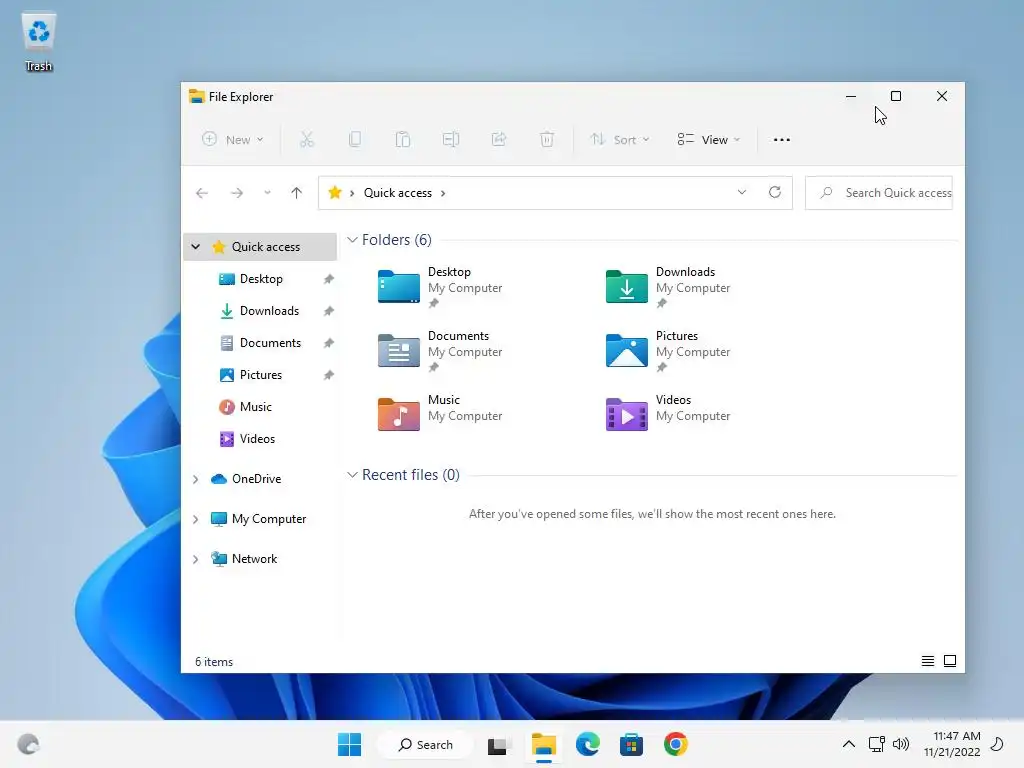Screen dimensions: 1024x768
Task: Select Documents in the sidebar
Action: 270,343
